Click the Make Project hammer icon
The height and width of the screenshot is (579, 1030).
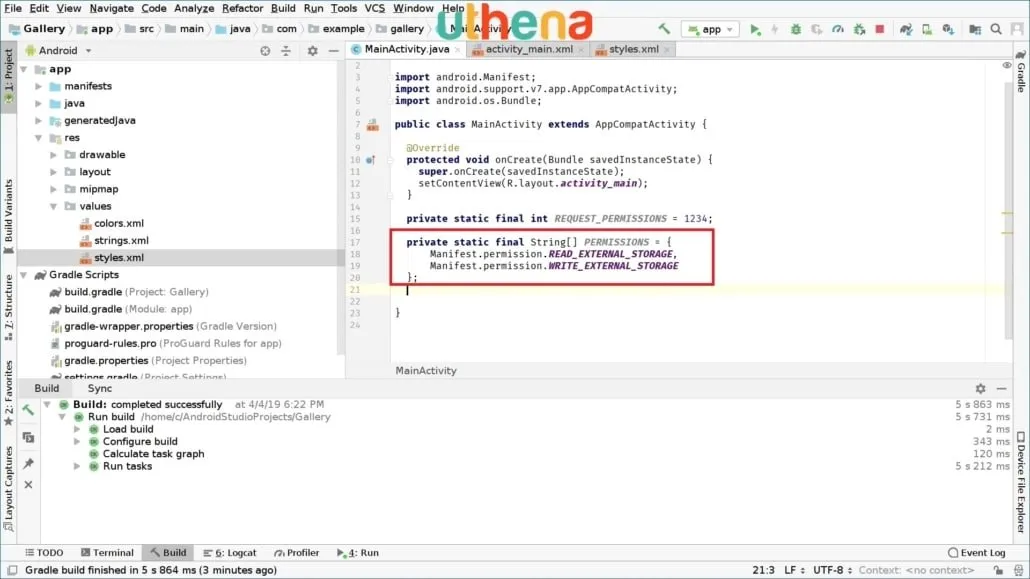(664, 29)
